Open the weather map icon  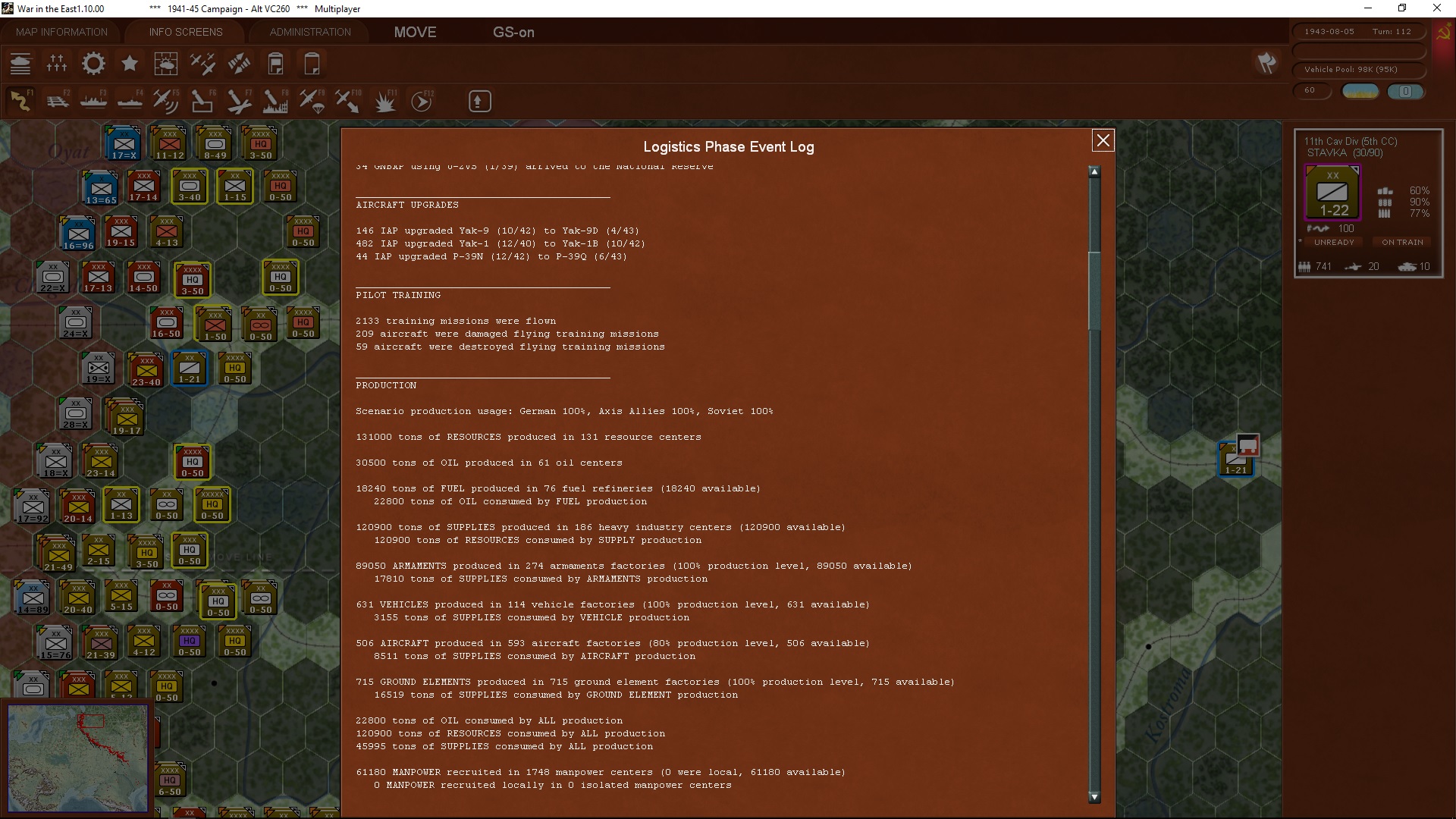(165, 64)
